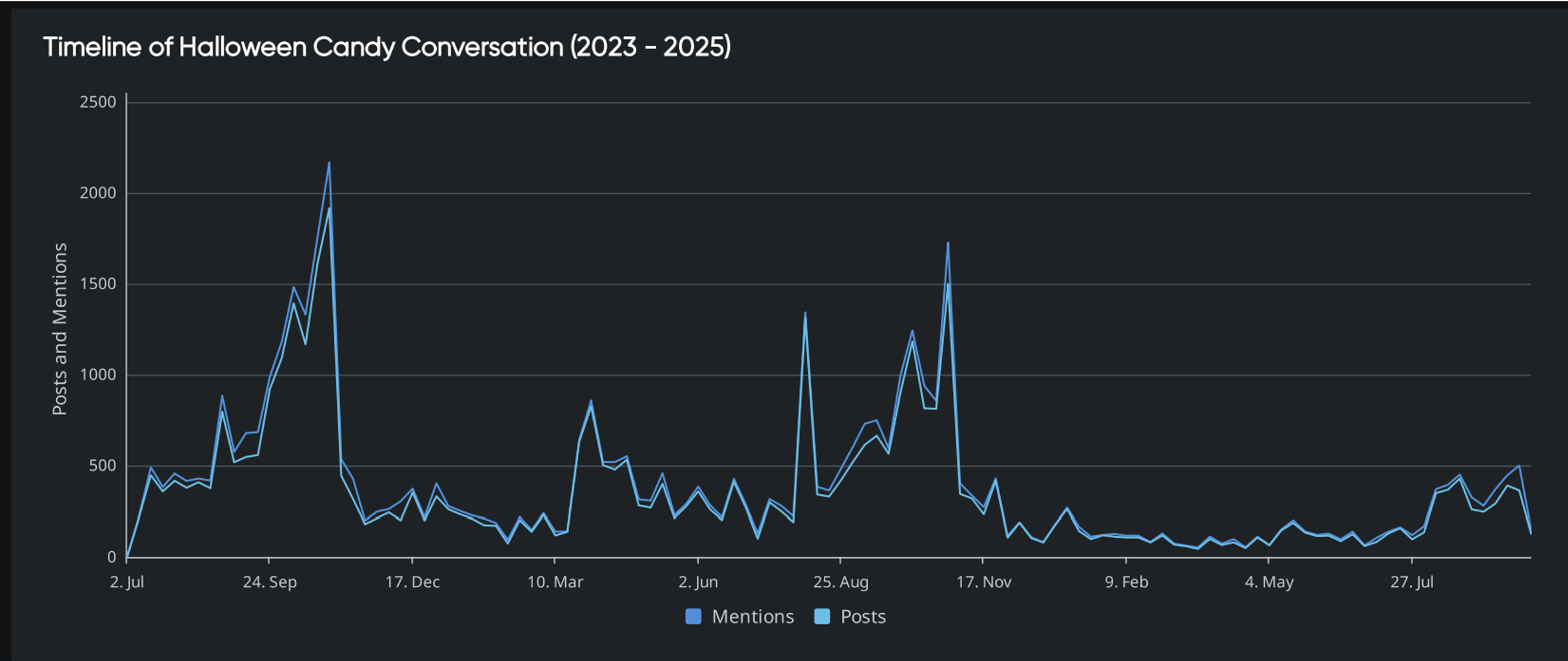This screenshot has width=1568, height=661.
Task: Click the 2500 y-axis label
Action: tap(97, 103)
